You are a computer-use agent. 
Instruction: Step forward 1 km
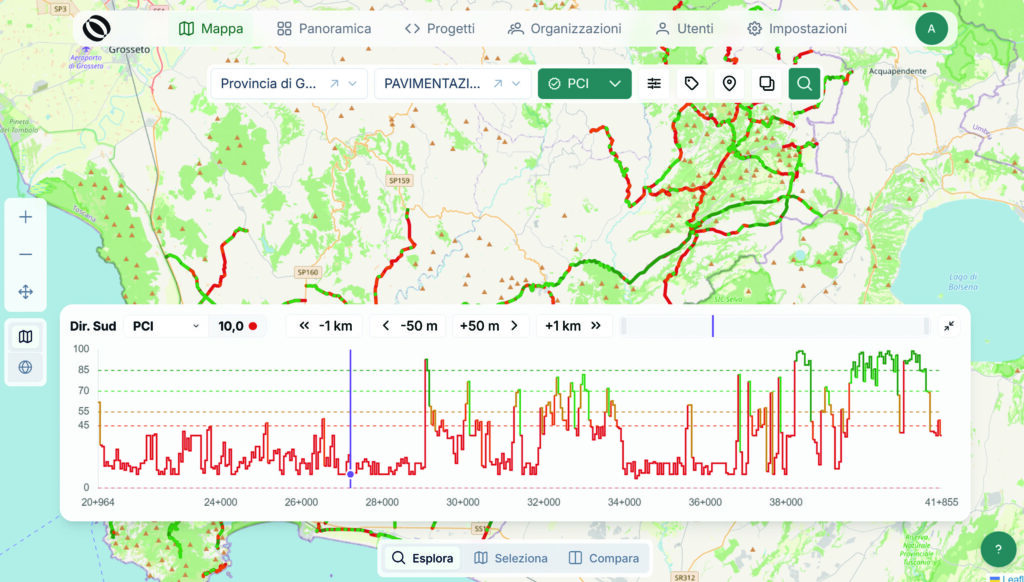(573, 326)
